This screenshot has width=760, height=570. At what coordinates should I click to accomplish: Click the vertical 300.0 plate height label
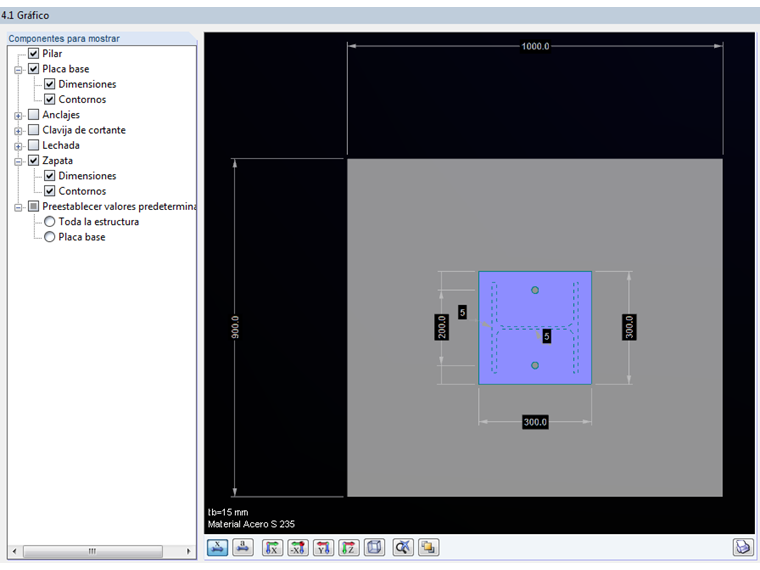[x=629, y=327]
